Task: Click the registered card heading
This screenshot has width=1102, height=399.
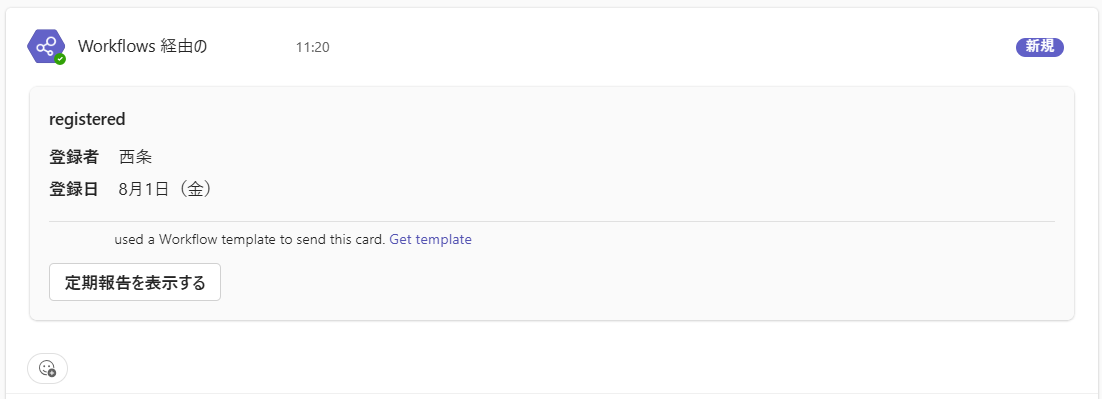Action: (87, 119)
